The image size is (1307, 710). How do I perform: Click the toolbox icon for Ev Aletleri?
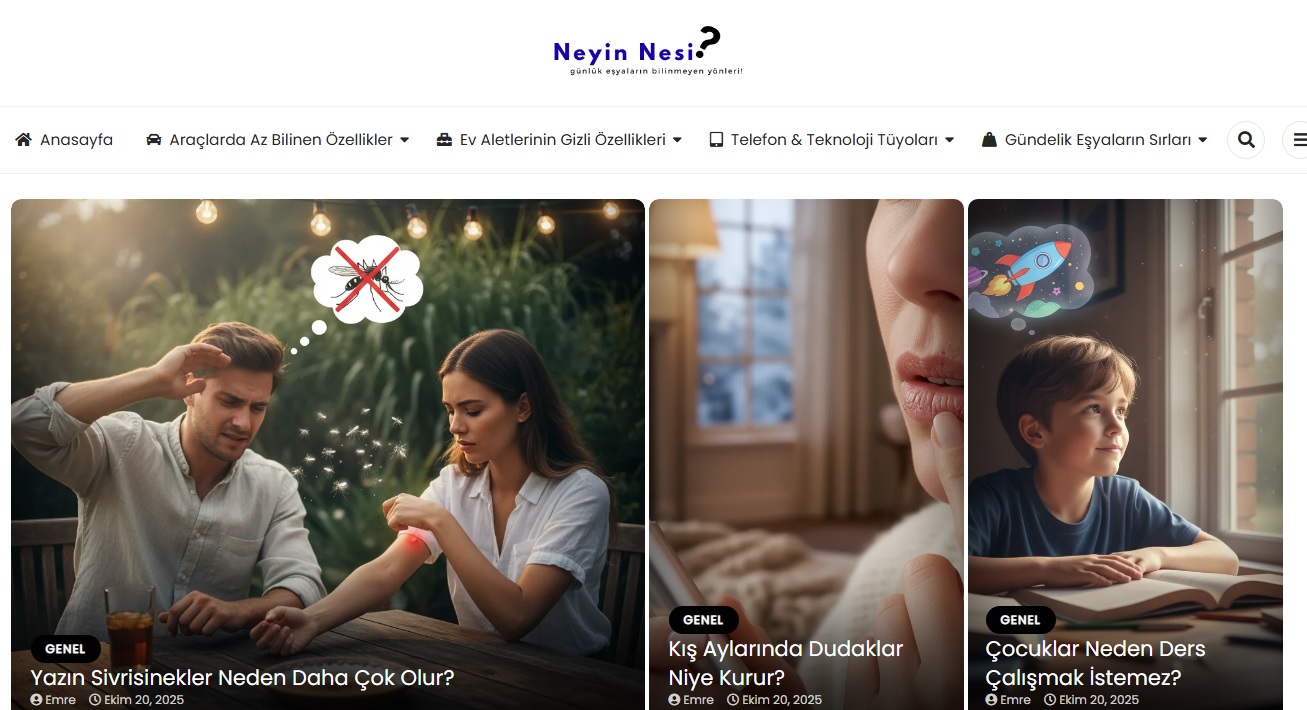click(x=444, y=140)
